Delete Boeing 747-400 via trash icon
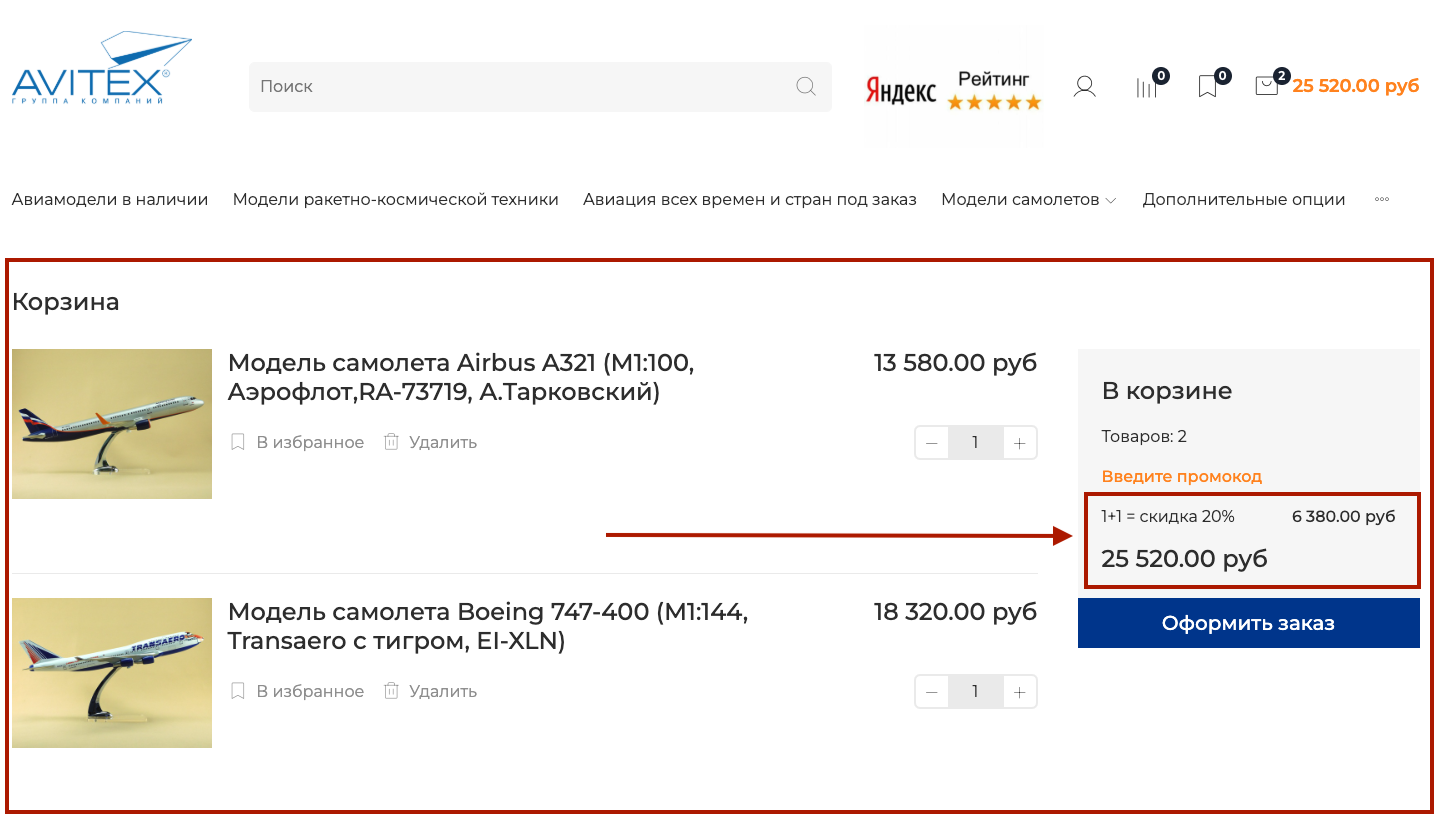Viewport: 1449px width, 821px height. (390, 690)
